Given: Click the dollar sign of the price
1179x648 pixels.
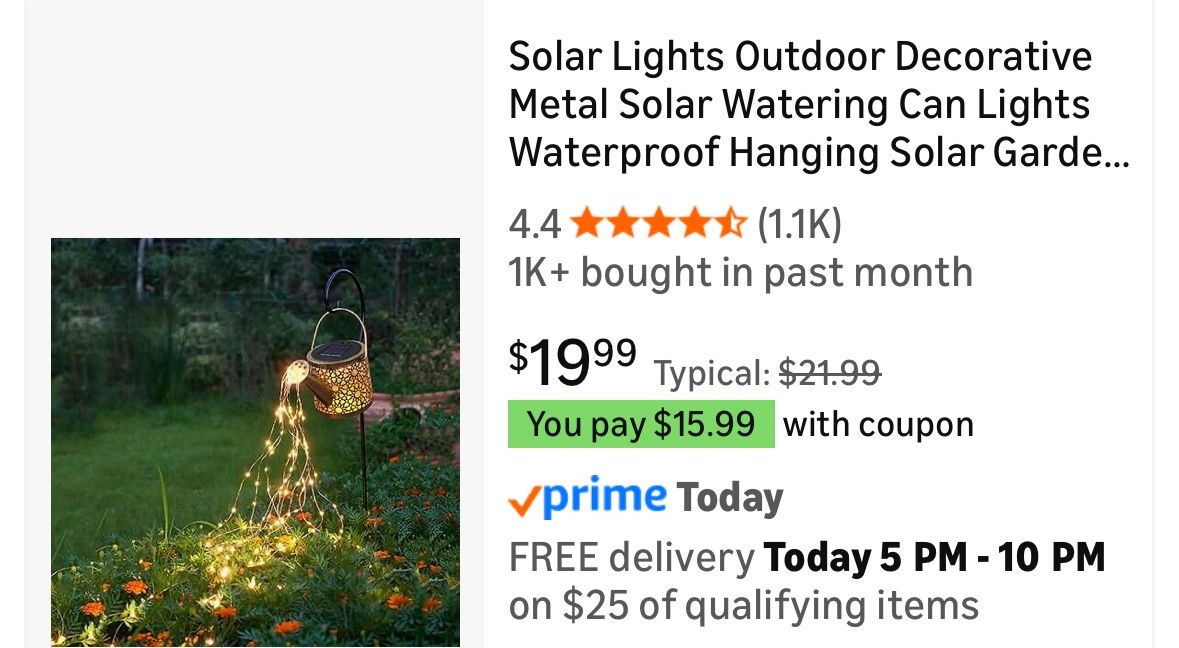Looking at the screenshot, I should tap(518, 355).
